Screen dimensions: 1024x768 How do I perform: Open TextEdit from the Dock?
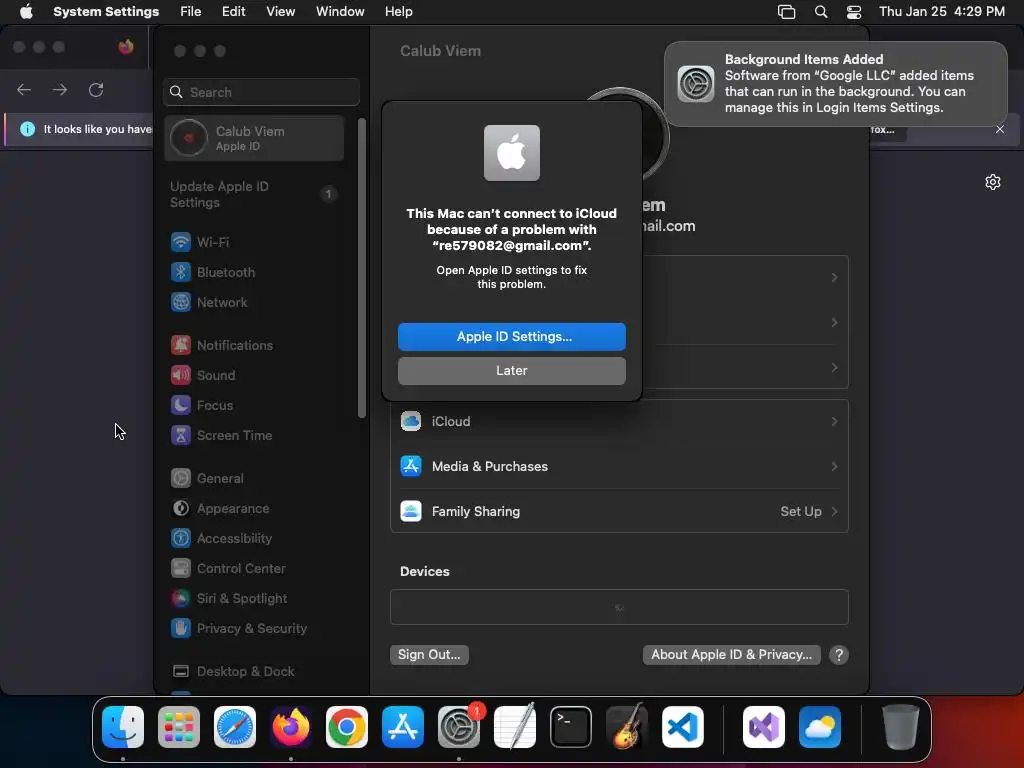tap(515, 727)
